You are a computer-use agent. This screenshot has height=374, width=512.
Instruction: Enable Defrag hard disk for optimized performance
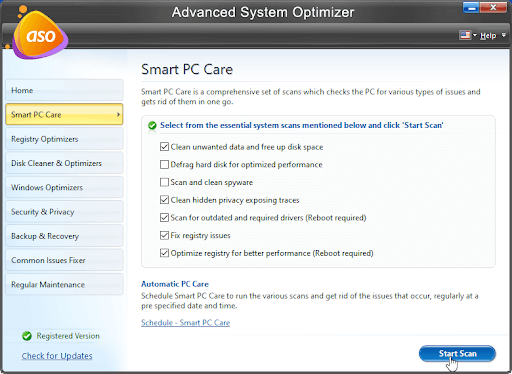click(x=164, y=164)
